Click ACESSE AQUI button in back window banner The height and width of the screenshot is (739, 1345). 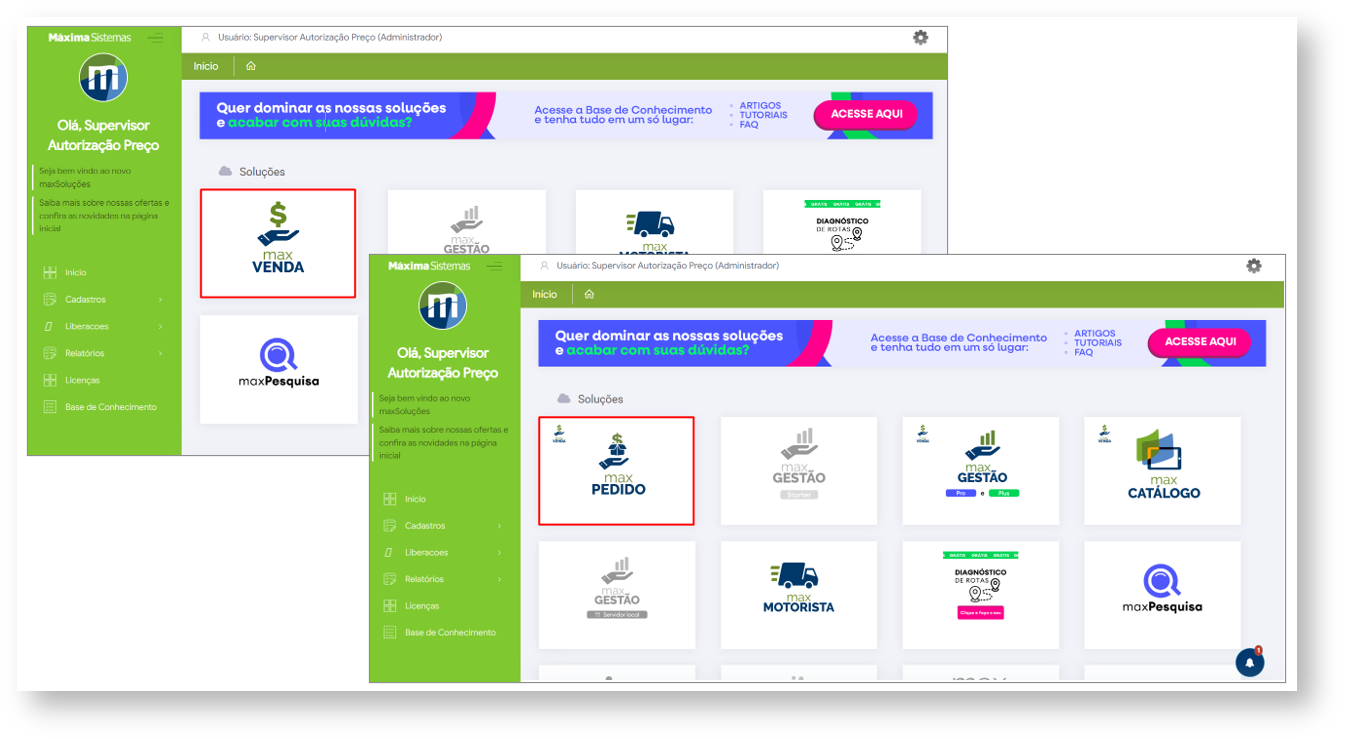point(866,114)
